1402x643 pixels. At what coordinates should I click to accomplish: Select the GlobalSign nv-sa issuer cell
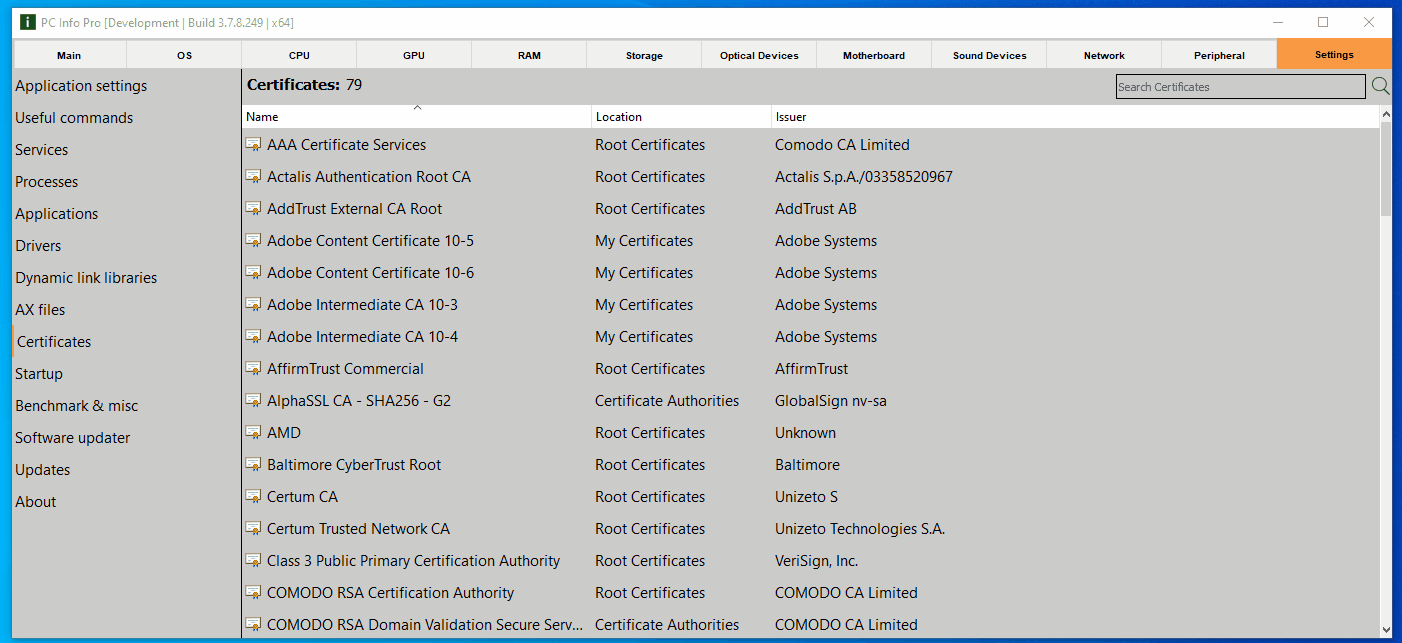click(831, 401)
